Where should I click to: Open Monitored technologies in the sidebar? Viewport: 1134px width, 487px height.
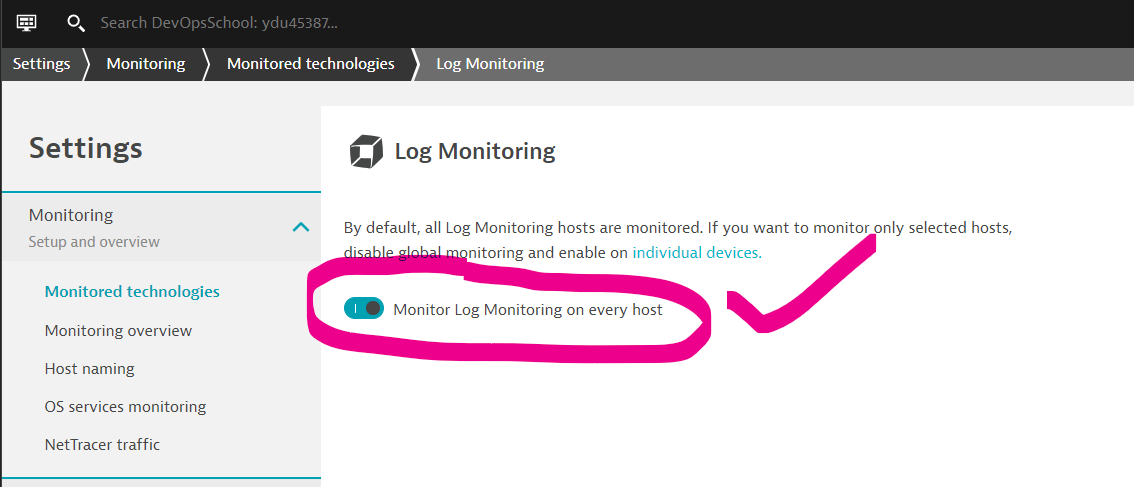pos(132,292)
